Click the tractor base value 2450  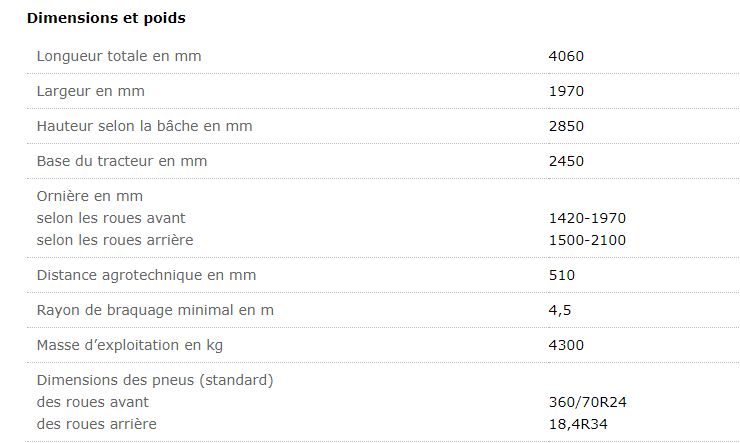[x=566, y=161]
